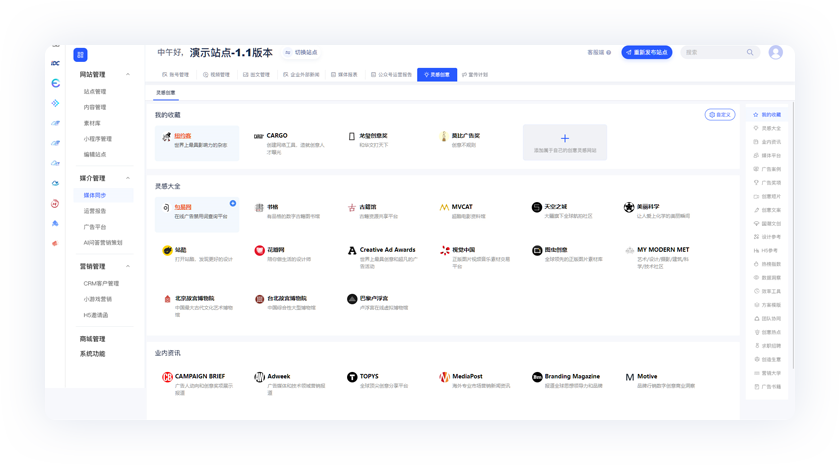The image size is (840, 465).
Task: Click the 重新发布站点 button
Action: point(646,53)
